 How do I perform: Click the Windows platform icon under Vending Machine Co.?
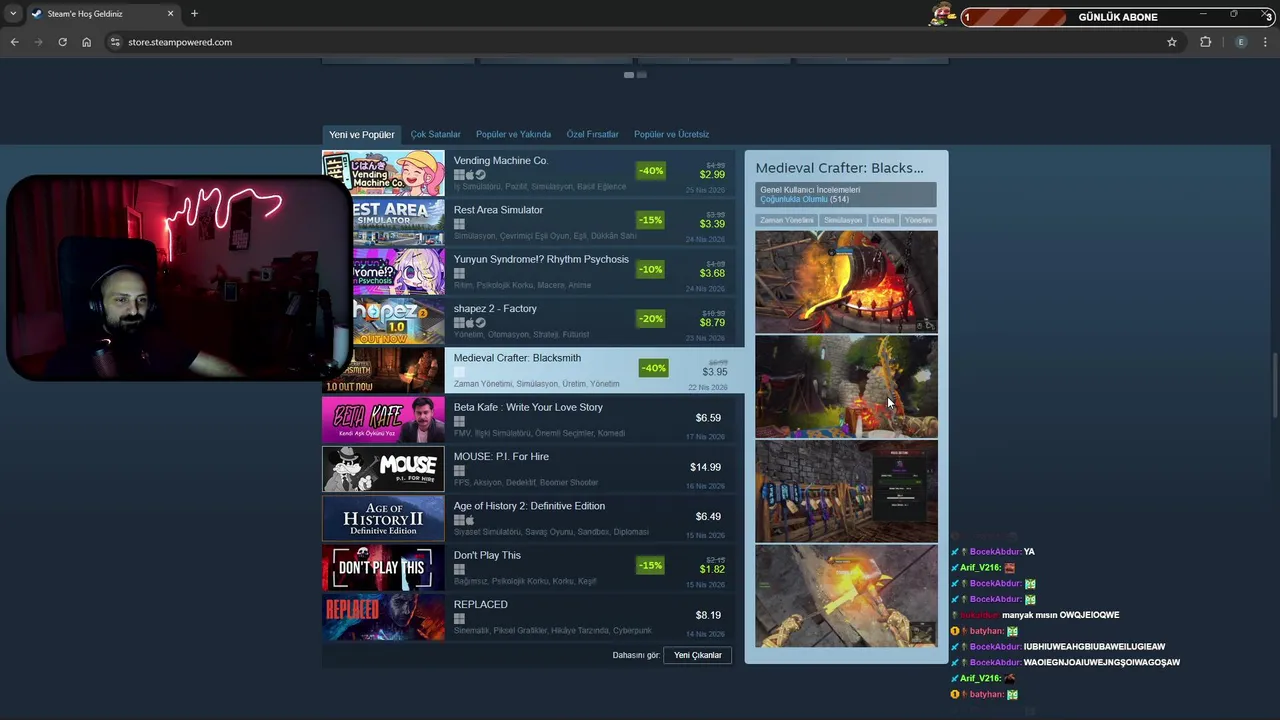[x=459, y=175]
